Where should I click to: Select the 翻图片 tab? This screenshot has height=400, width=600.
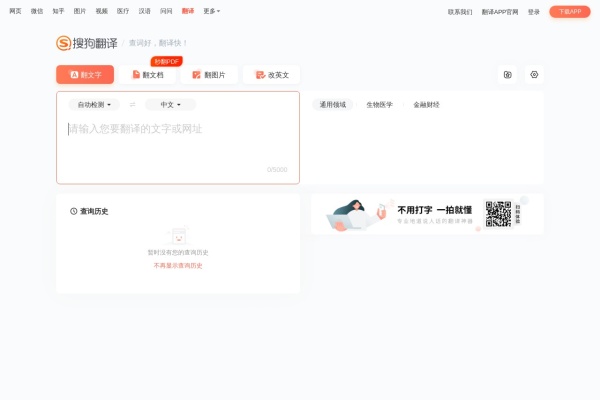[x=209, y=75]
